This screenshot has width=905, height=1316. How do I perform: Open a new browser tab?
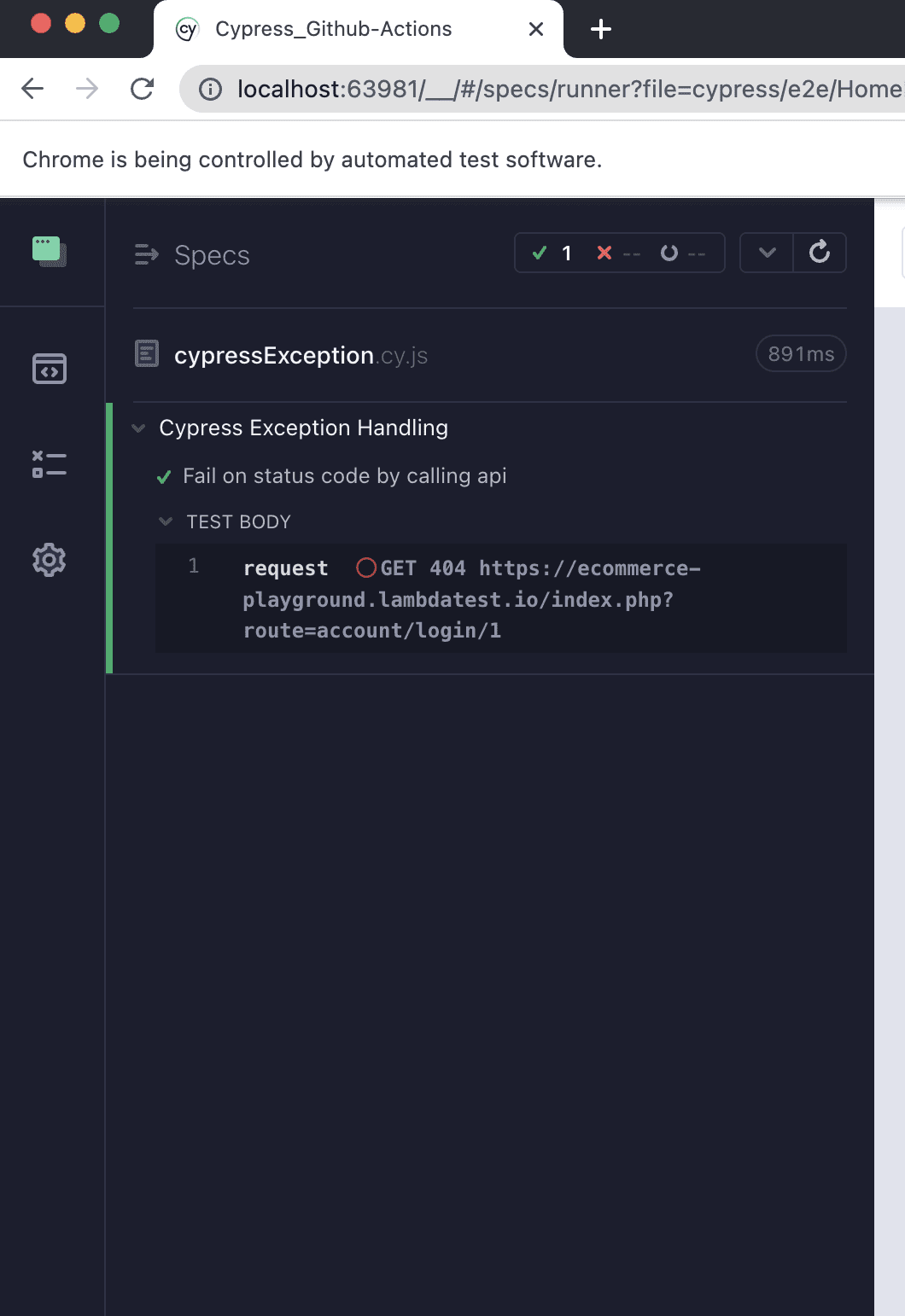pos(601,29)
